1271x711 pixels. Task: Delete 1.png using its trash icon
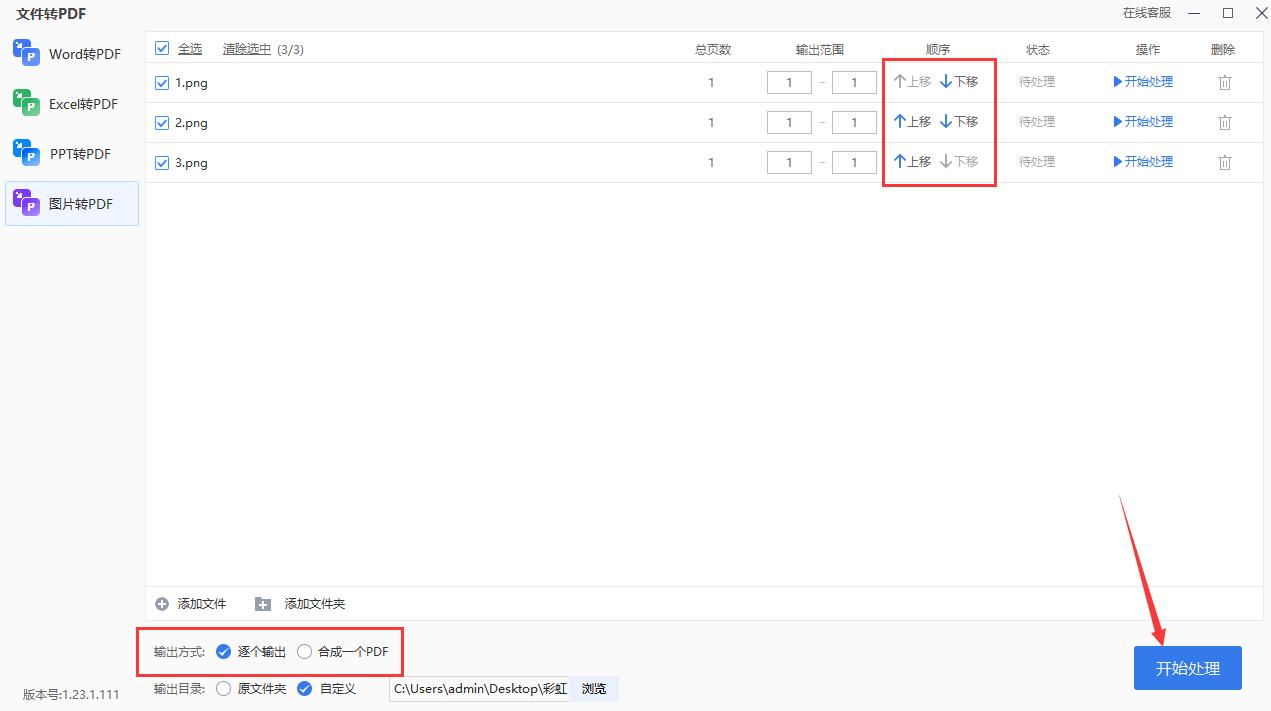click(1225, 82)
